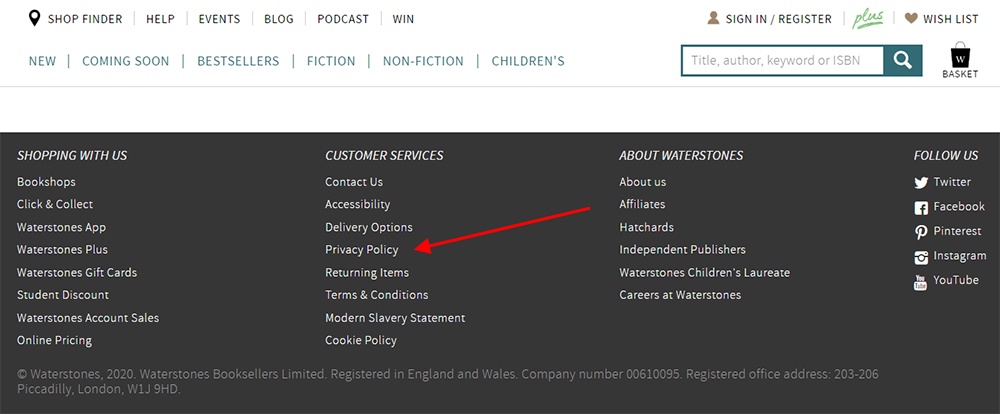1000x414 pixels.
Task: Go to Events in top bar
Action: point(219,19)
